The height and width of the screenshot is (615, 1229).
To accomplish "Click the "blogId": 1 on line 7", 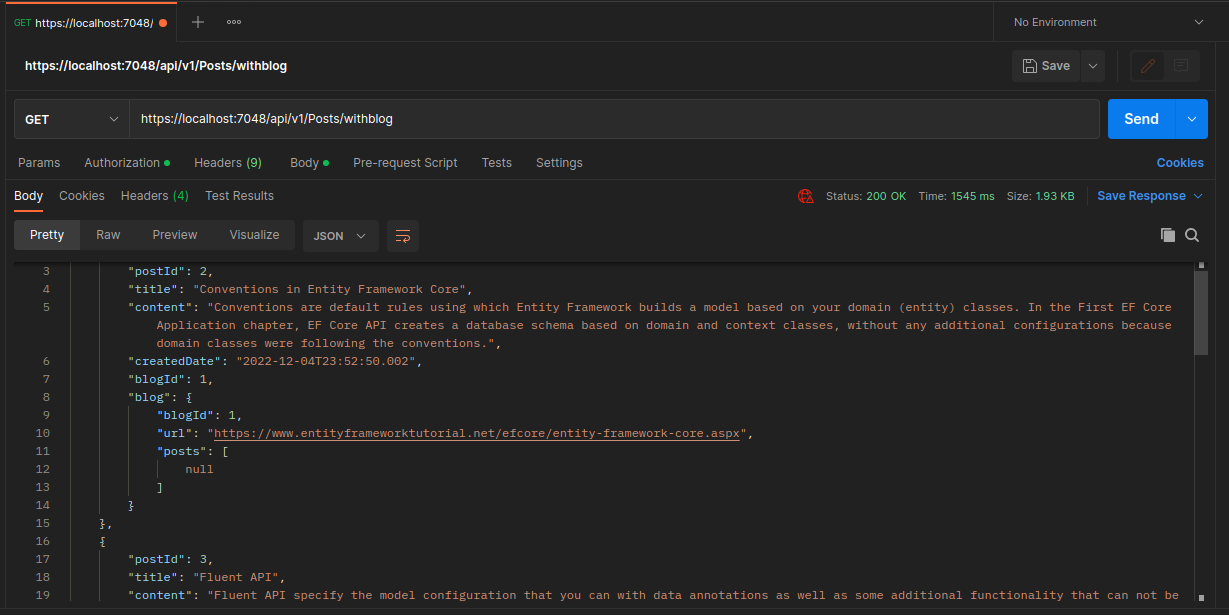I will pos(171,379).
